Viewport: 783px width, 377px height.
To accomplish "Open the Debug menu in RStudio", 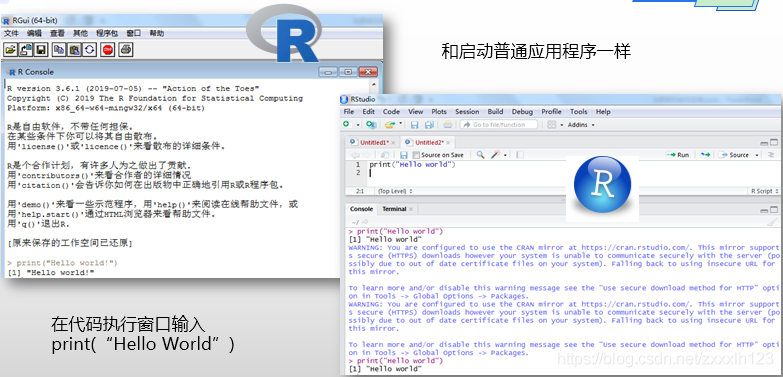I will (522, 111).
